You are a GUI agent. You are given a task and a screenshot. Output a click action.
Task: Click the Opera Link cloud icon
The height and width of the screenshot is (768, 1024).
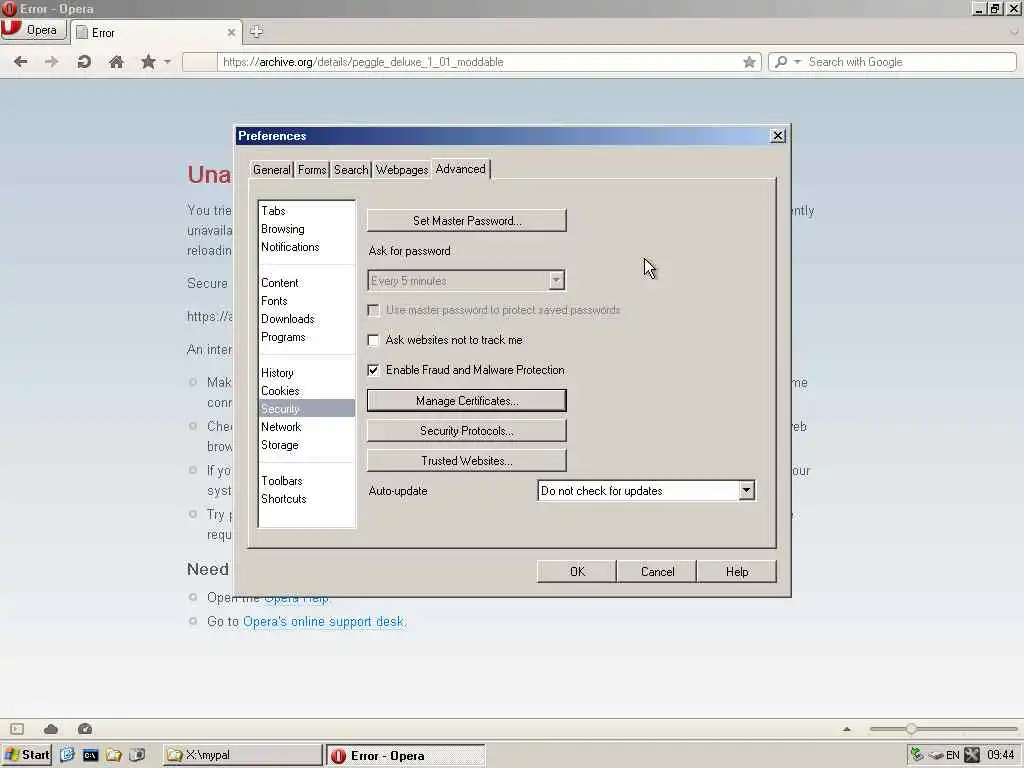coord(51,729)
